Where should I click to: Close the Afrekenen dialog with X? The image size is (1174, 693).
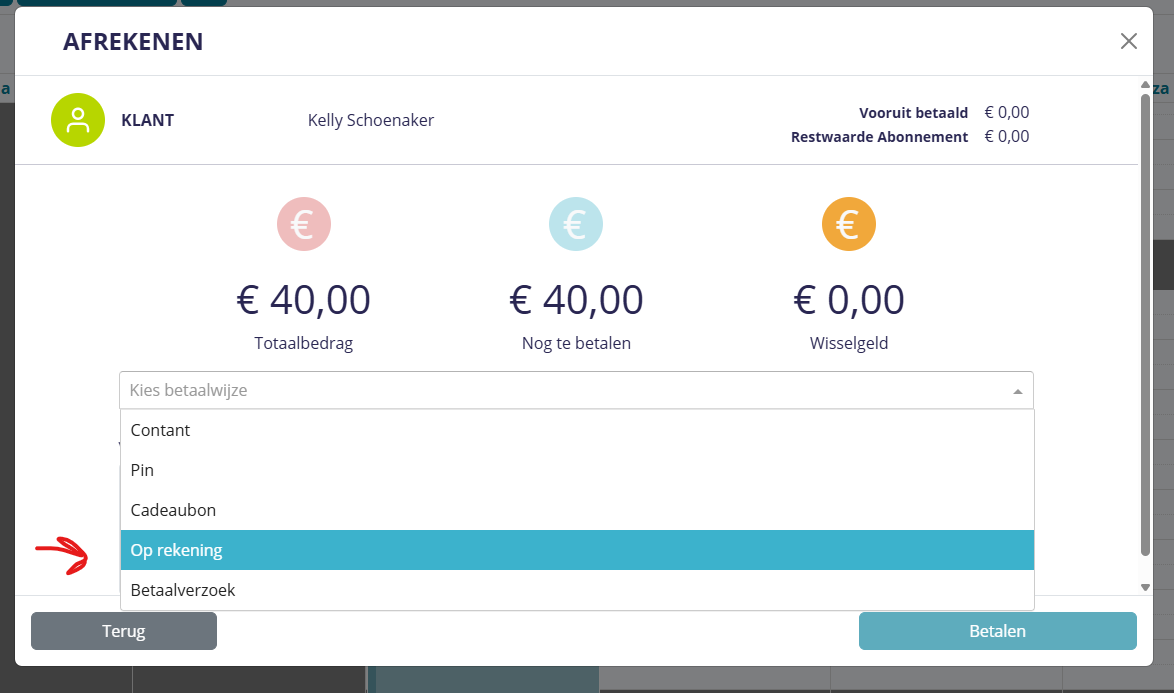coord(1129,41)
